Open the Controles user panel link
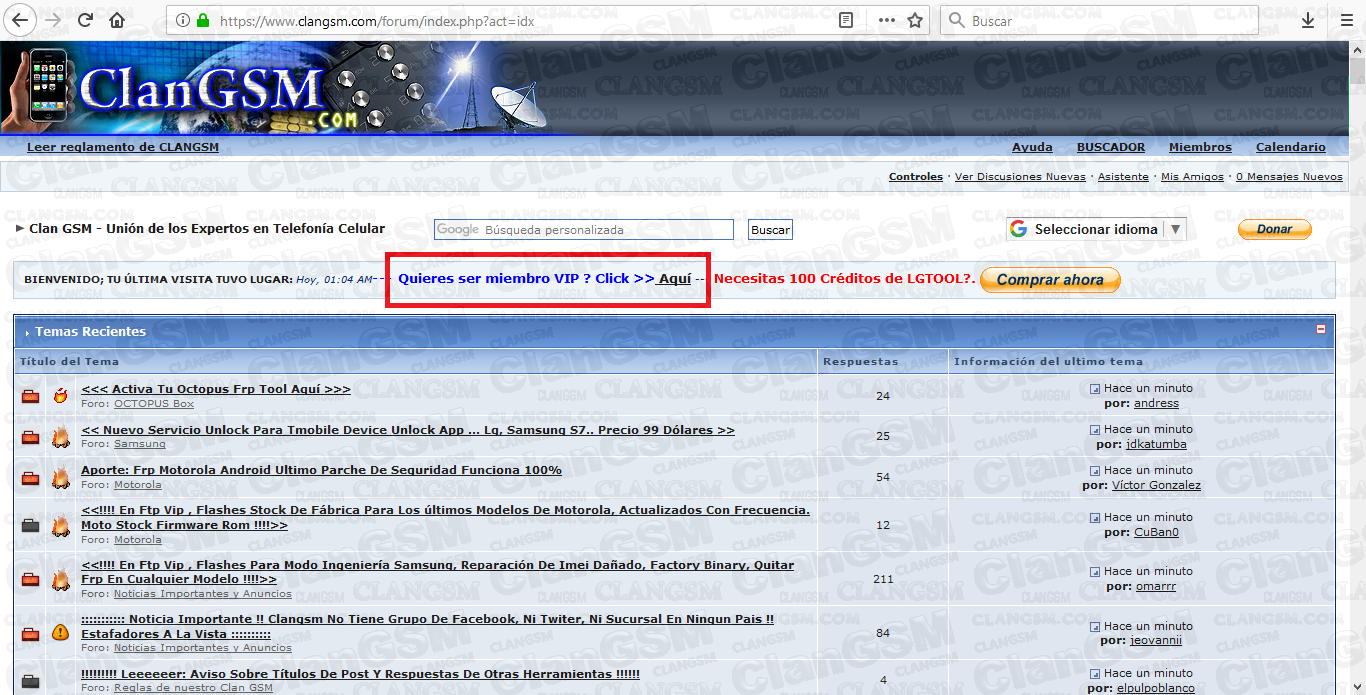Screen dimensions: 1366x695 tap(916, 177)
